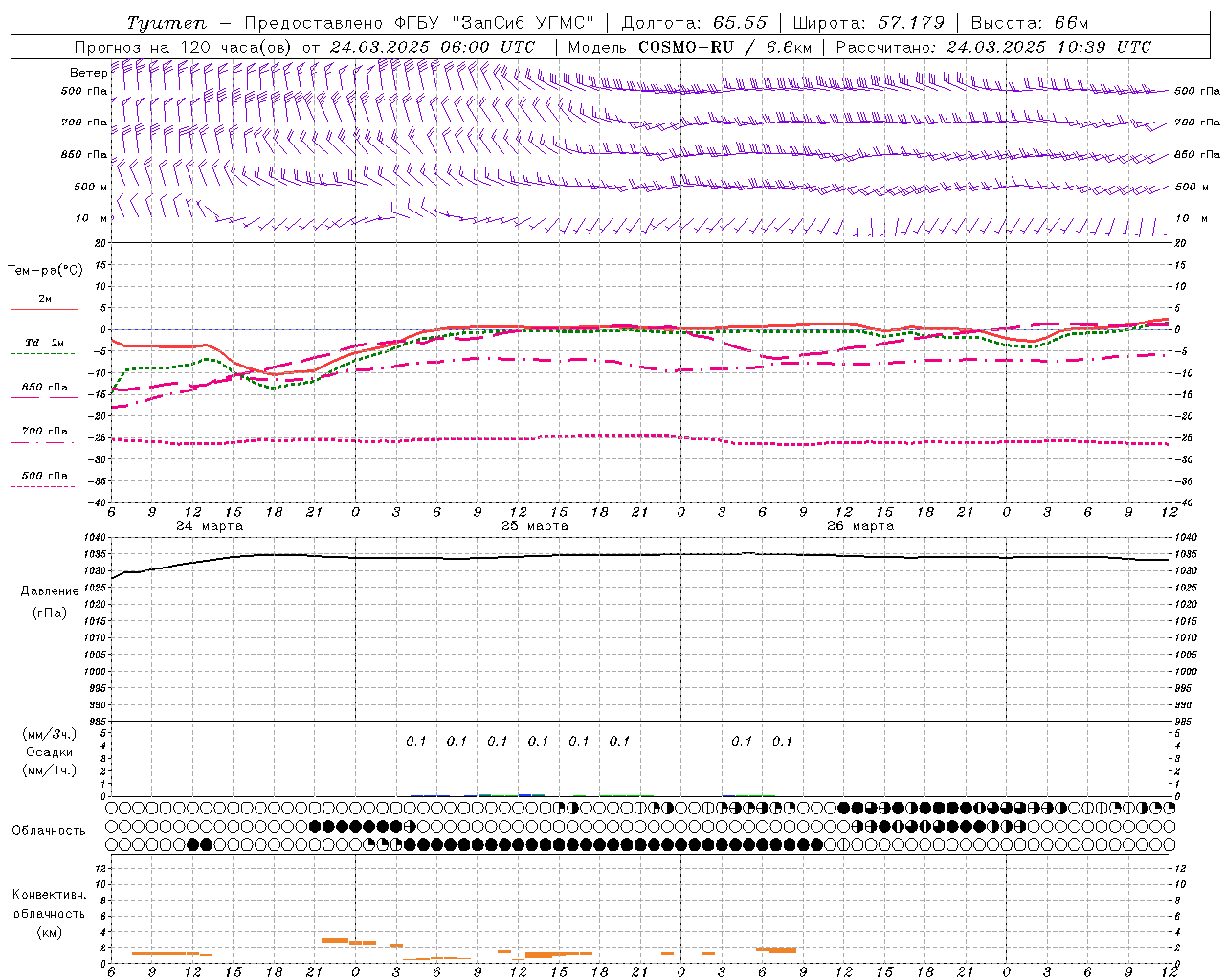Image resolution: width=1225 pixels, height=980 pixels.
Task: Select the "Модель COSMO-RU / 6.6км" text
Action: (690, 47)
